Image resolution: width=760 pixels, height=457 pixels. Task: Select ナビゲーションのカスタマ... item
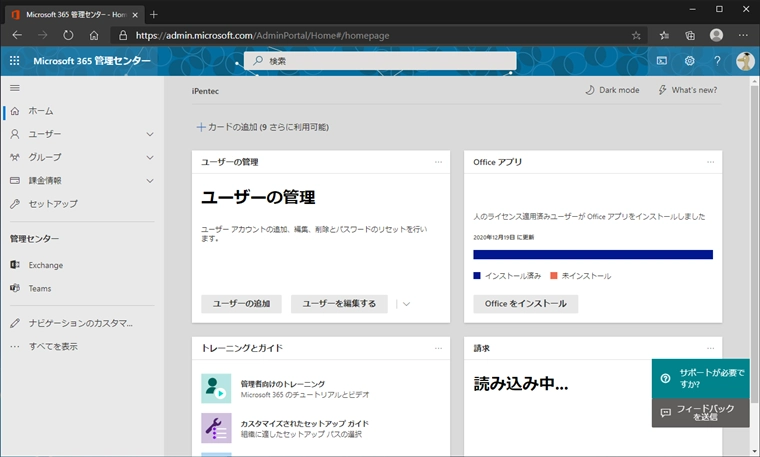coord(80,323)
